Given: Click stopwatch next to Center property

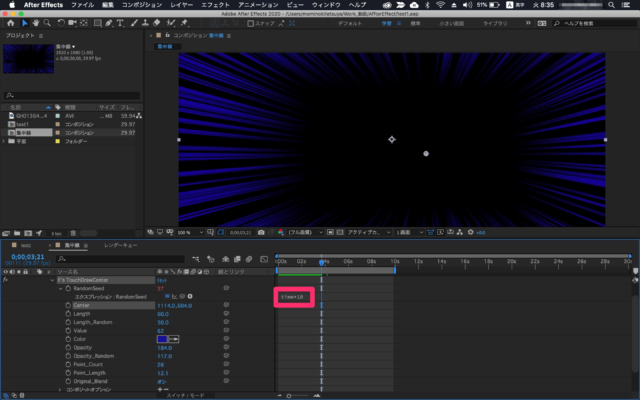Looking at the screenshot, I should coord(68,305).
